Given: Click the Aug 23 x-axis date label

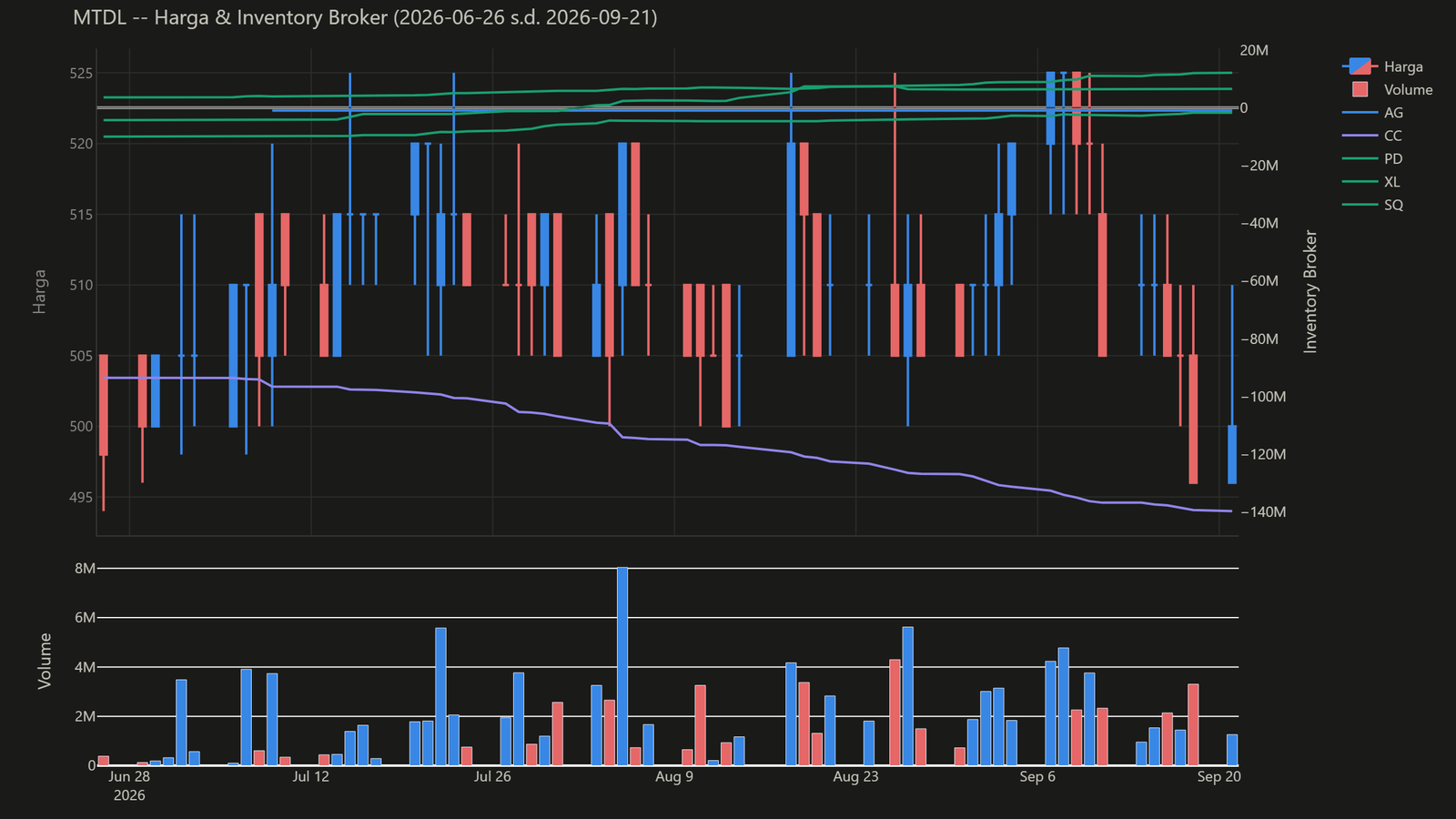Looking at the screenshot, I should pos(856,776).
